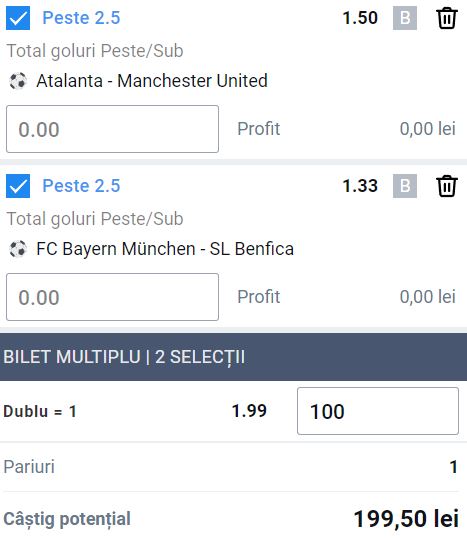Image resolution: width=467 pixels, height=541 pixels.
Task: Click the football icon next to FC Bayern München
Action: (x=18, y=249)
